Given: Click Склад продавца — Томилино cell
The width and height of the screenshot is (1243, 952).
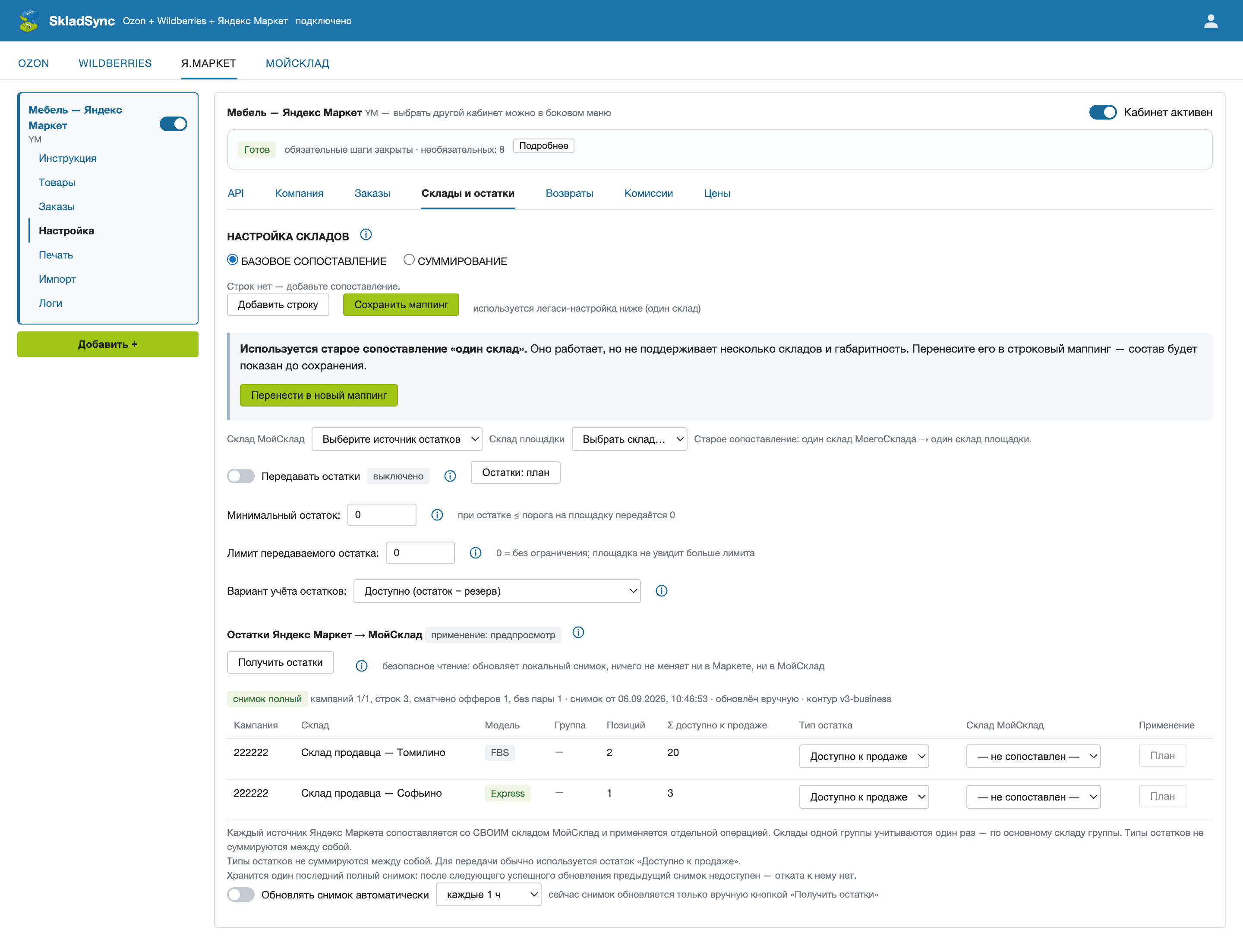Looking at the screenshot, I should coord(373,753).
